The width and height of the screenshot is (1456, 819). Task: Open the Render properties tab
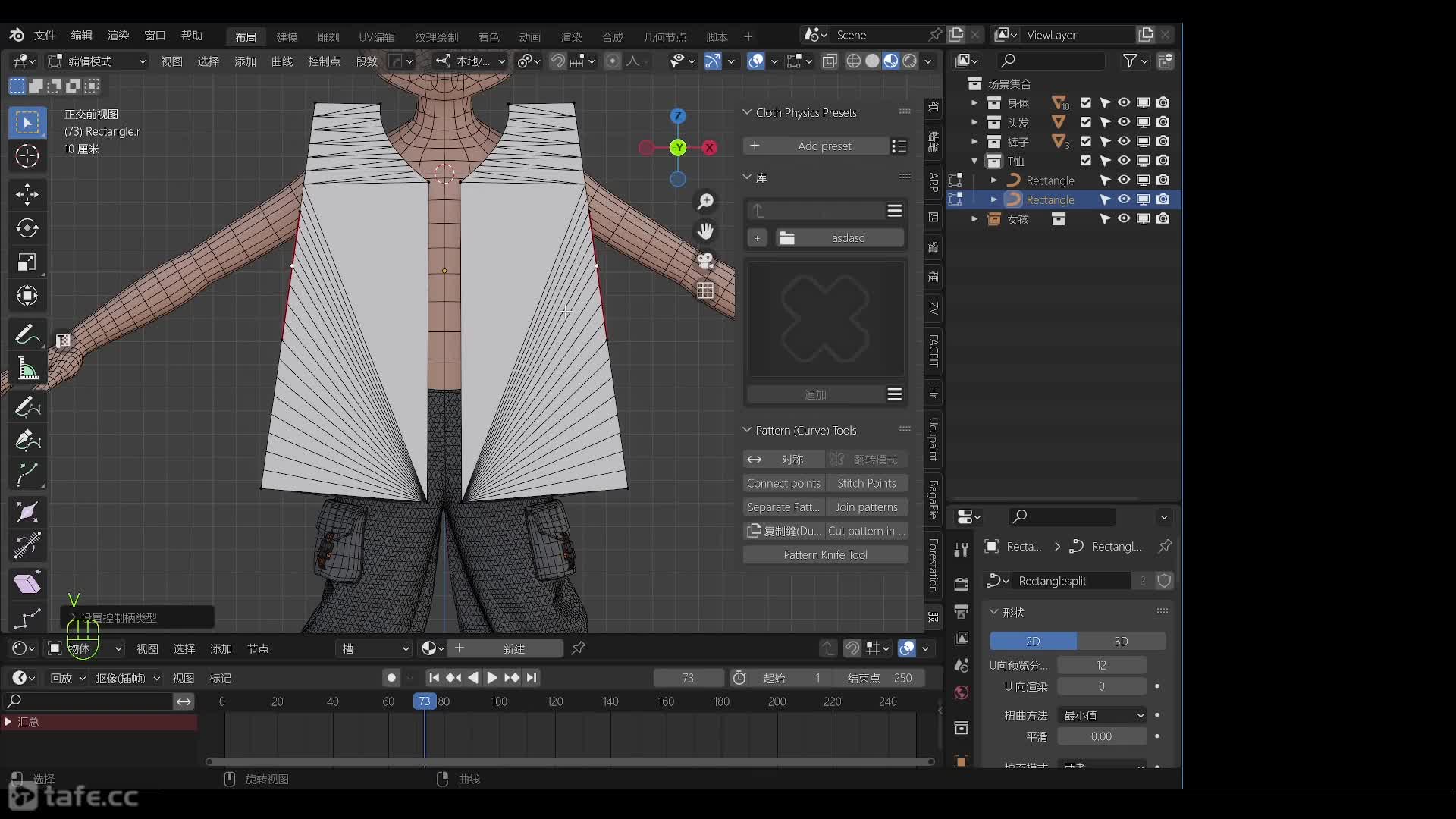(962, 583)
